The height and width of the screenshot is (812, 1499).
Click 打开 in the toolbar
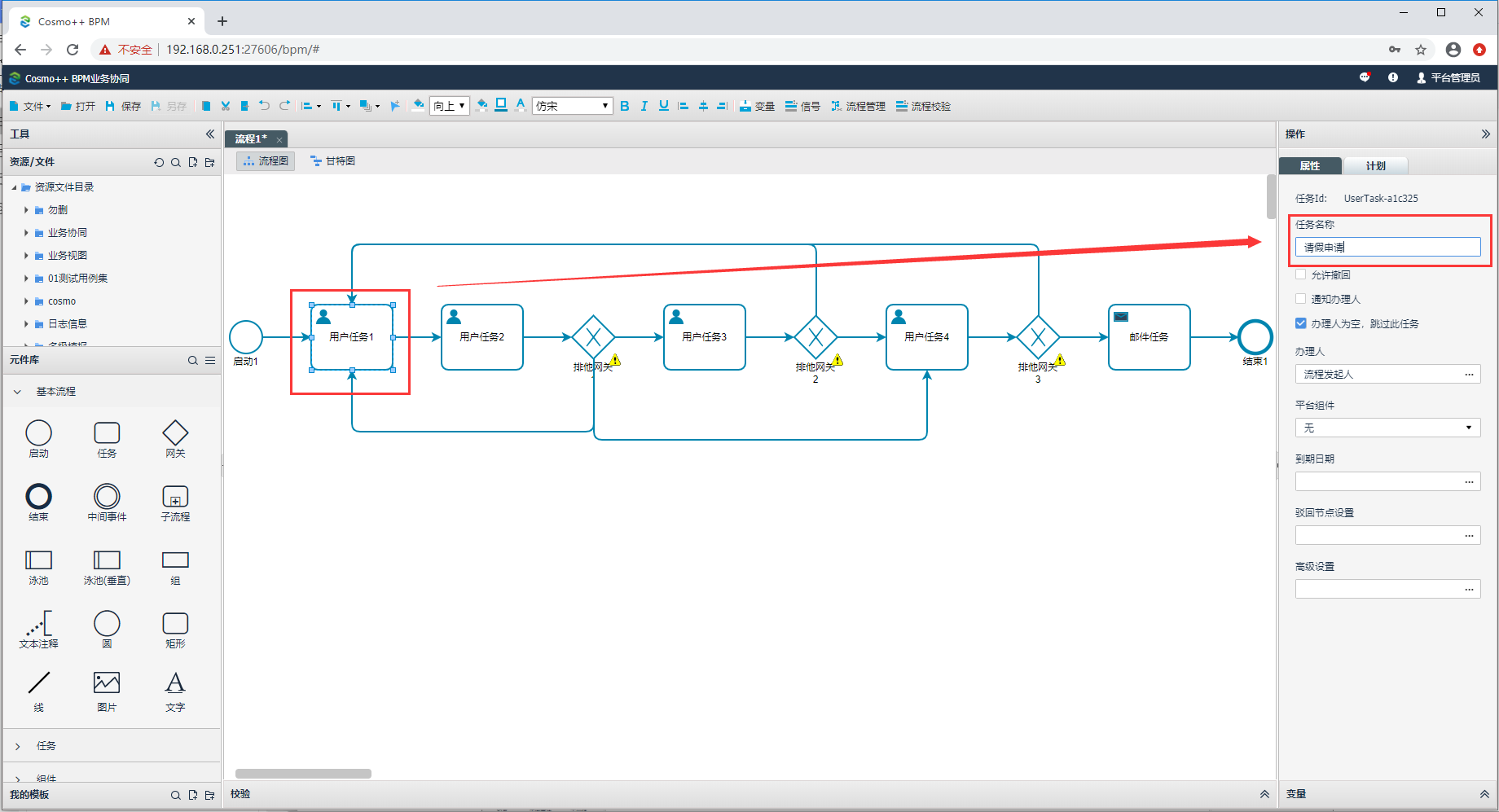[x=78, y=106]
